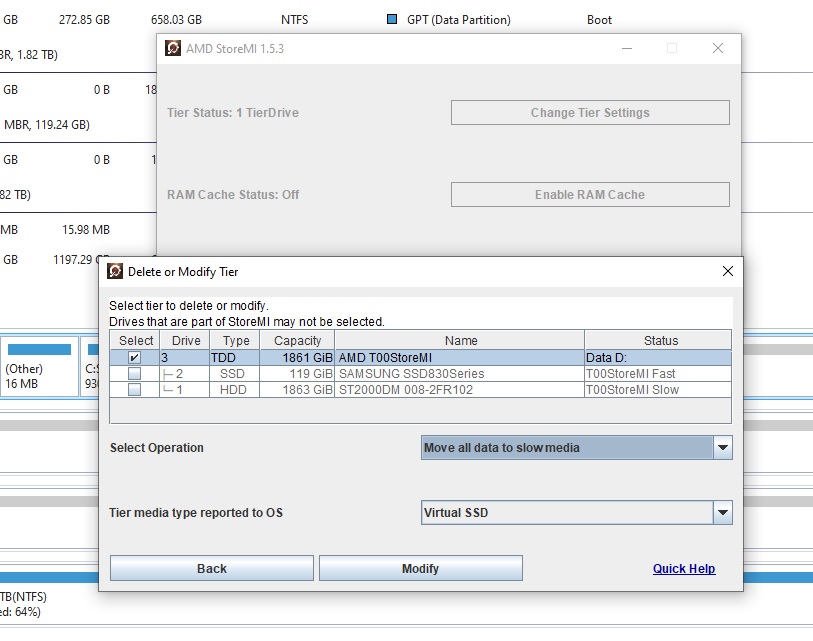Click blue GPT (Data Partition) color square

point(392,19)
